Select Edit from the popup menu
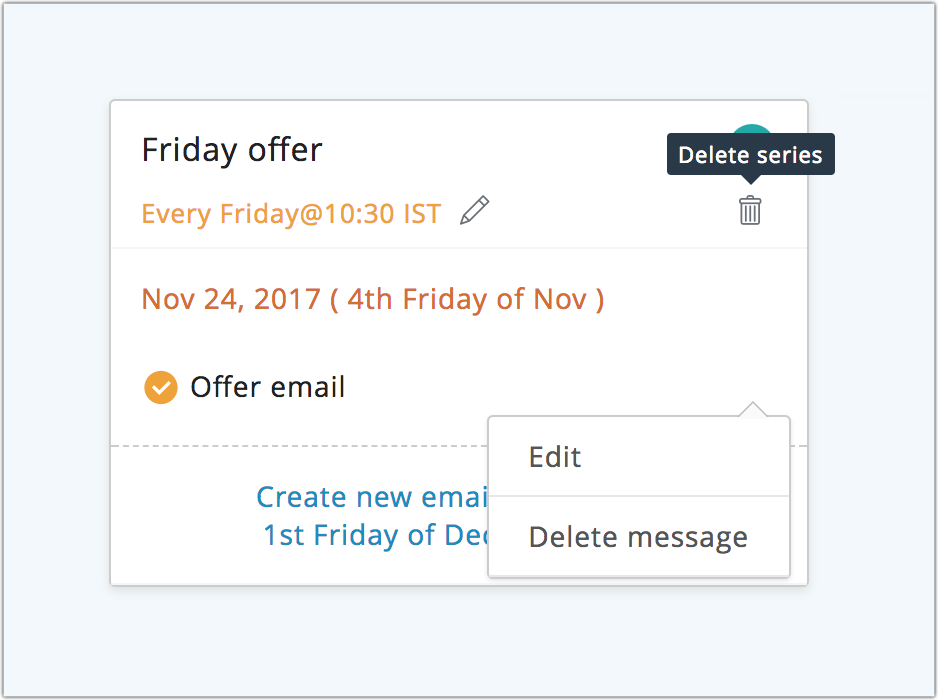Screen dimensions: 938x700 [555, 457]
